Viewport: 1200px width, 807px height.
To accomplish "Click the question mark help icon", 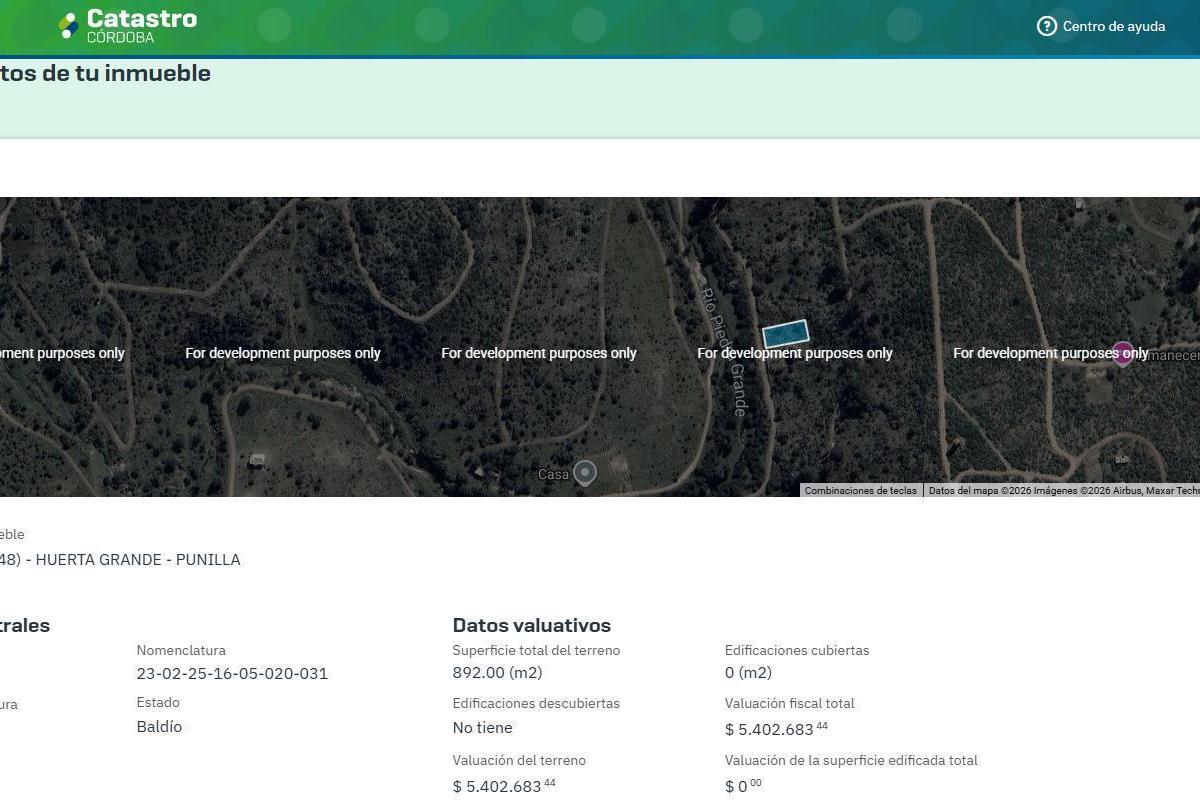I will click(1047, 26).
